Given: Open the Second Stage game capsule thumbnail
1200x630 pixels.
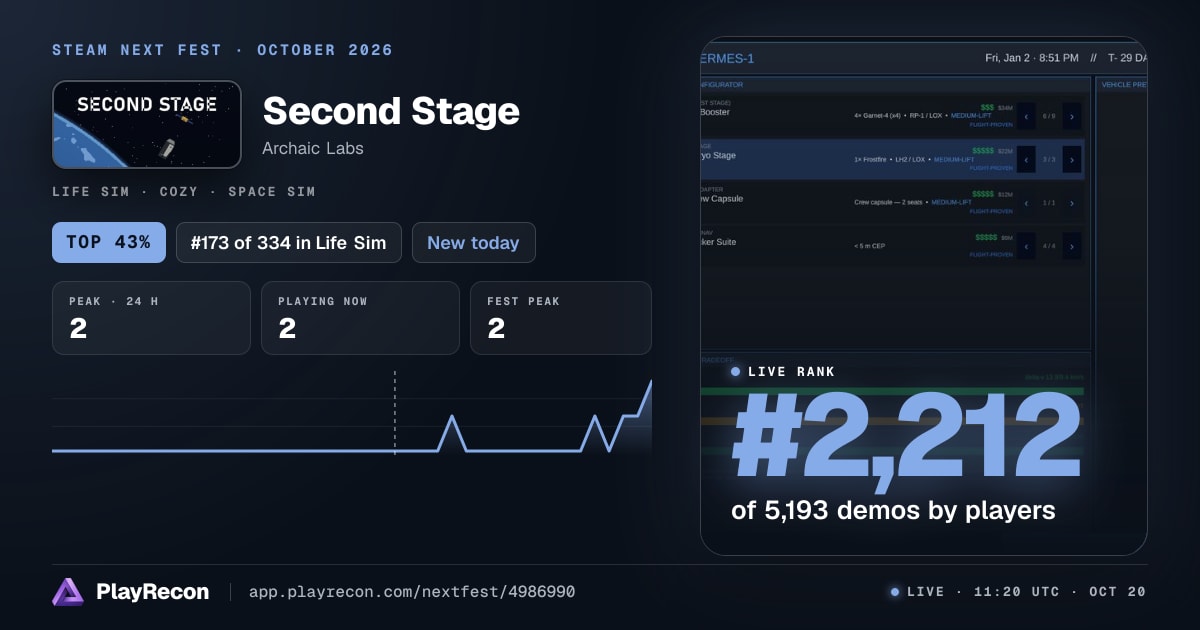Looking at the screenshot, I should [x=147, y=124].
